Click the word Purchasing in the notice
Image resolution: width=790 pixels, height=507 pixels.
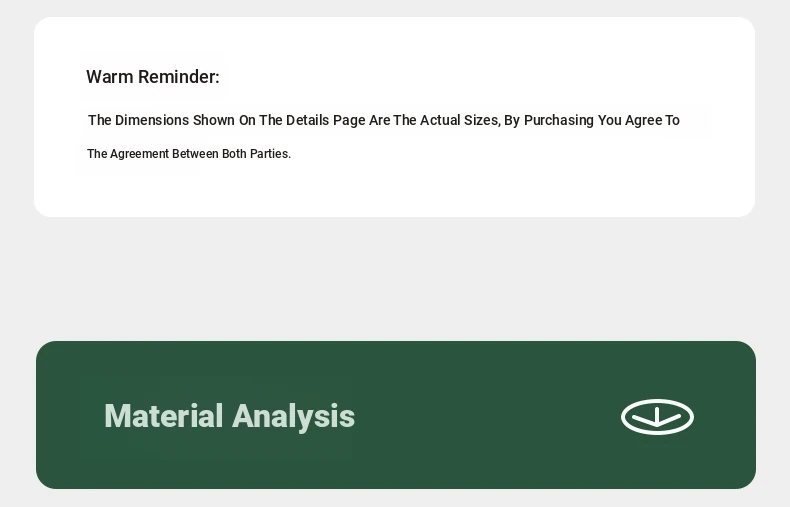pos(559,120)
